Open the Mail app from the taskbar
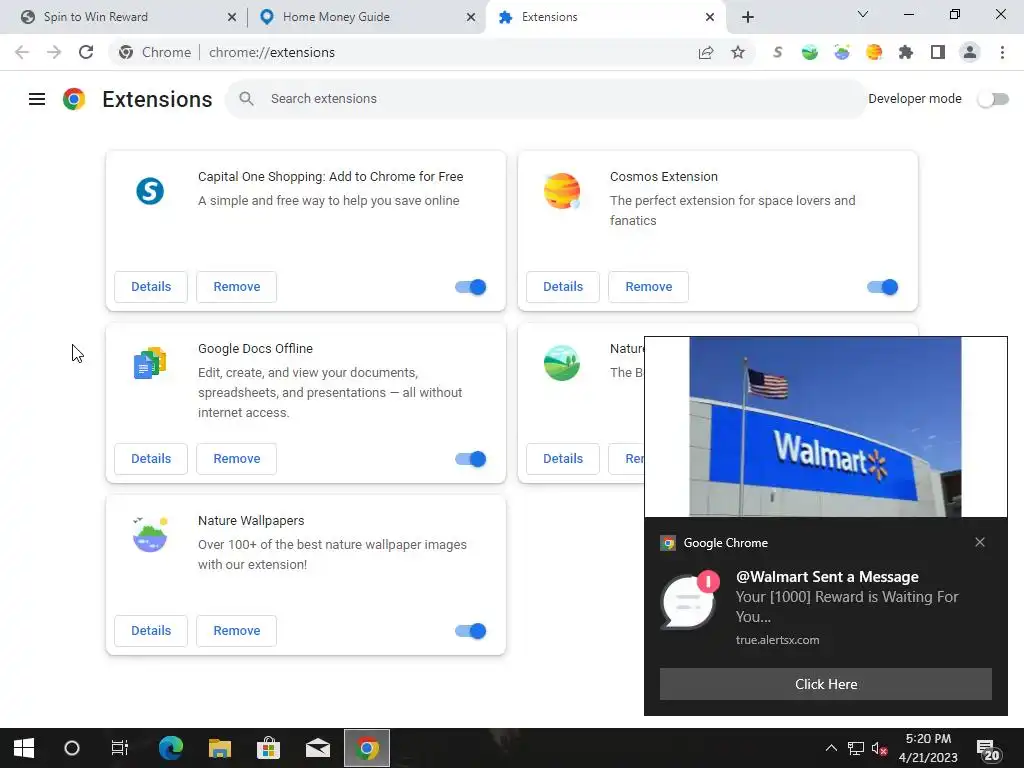This screenshot has height=768, width=1024. [x=318, y=748]
